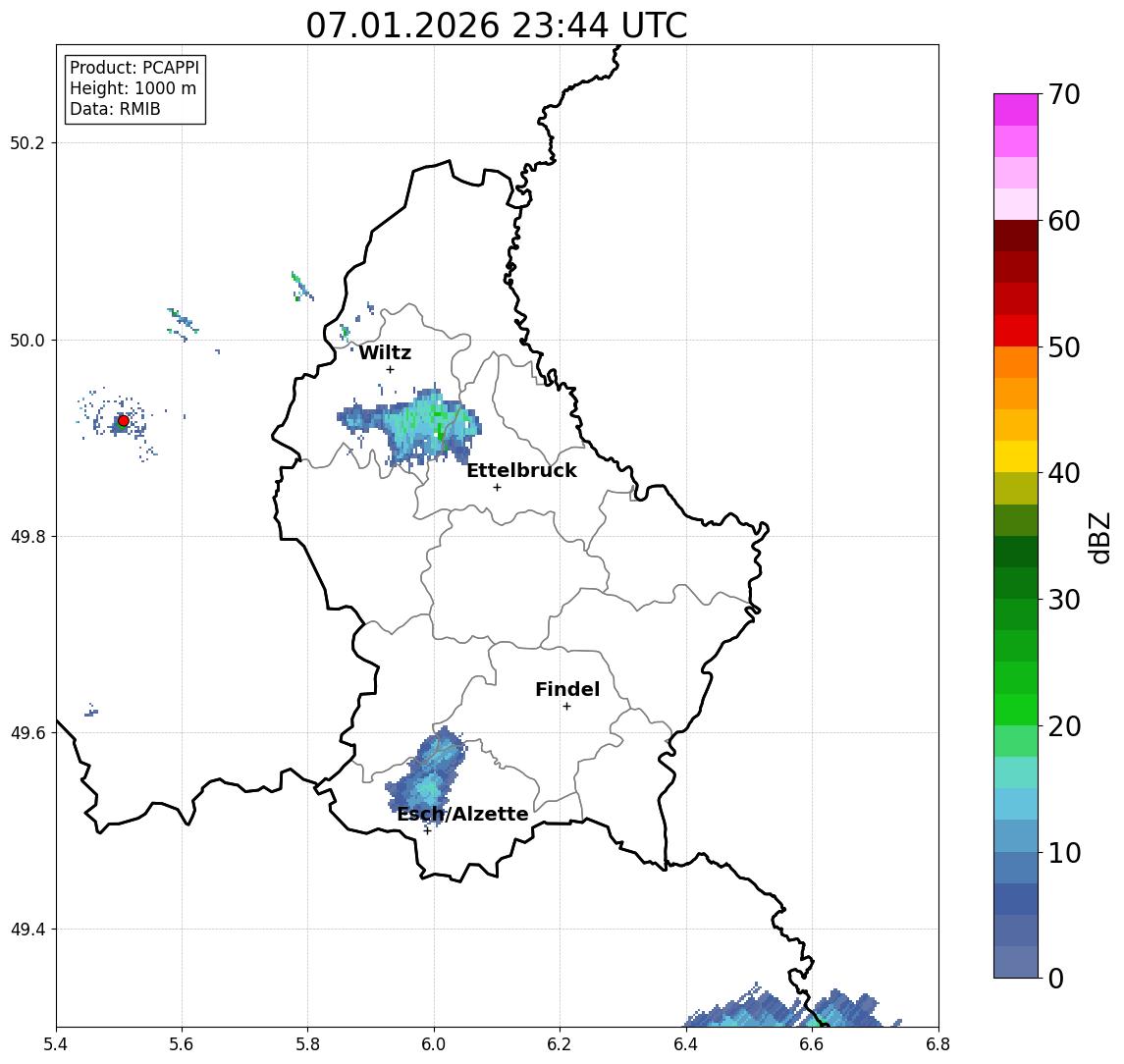Click the latitude tick label 49.8
Viewport: 1124px width, 1064px height.
27,536
